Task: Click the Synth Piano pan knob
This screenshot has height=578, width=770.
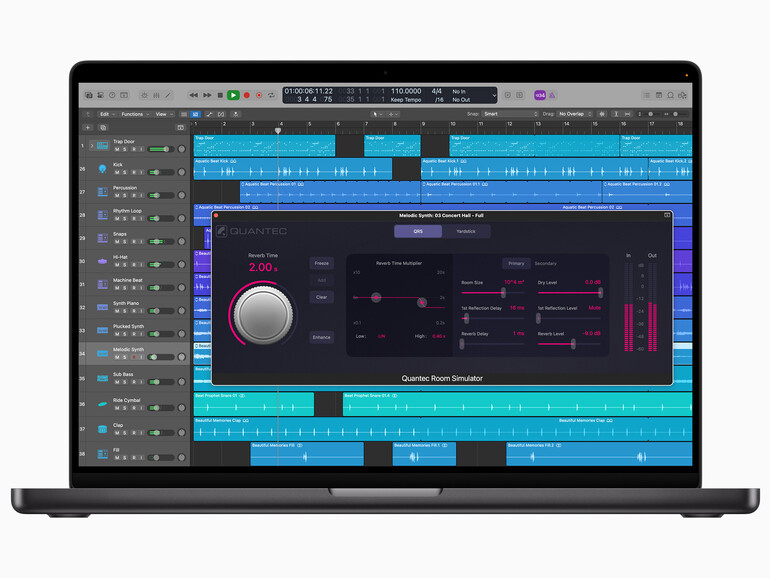Action: pyautogui.click(x=182, y=311)
